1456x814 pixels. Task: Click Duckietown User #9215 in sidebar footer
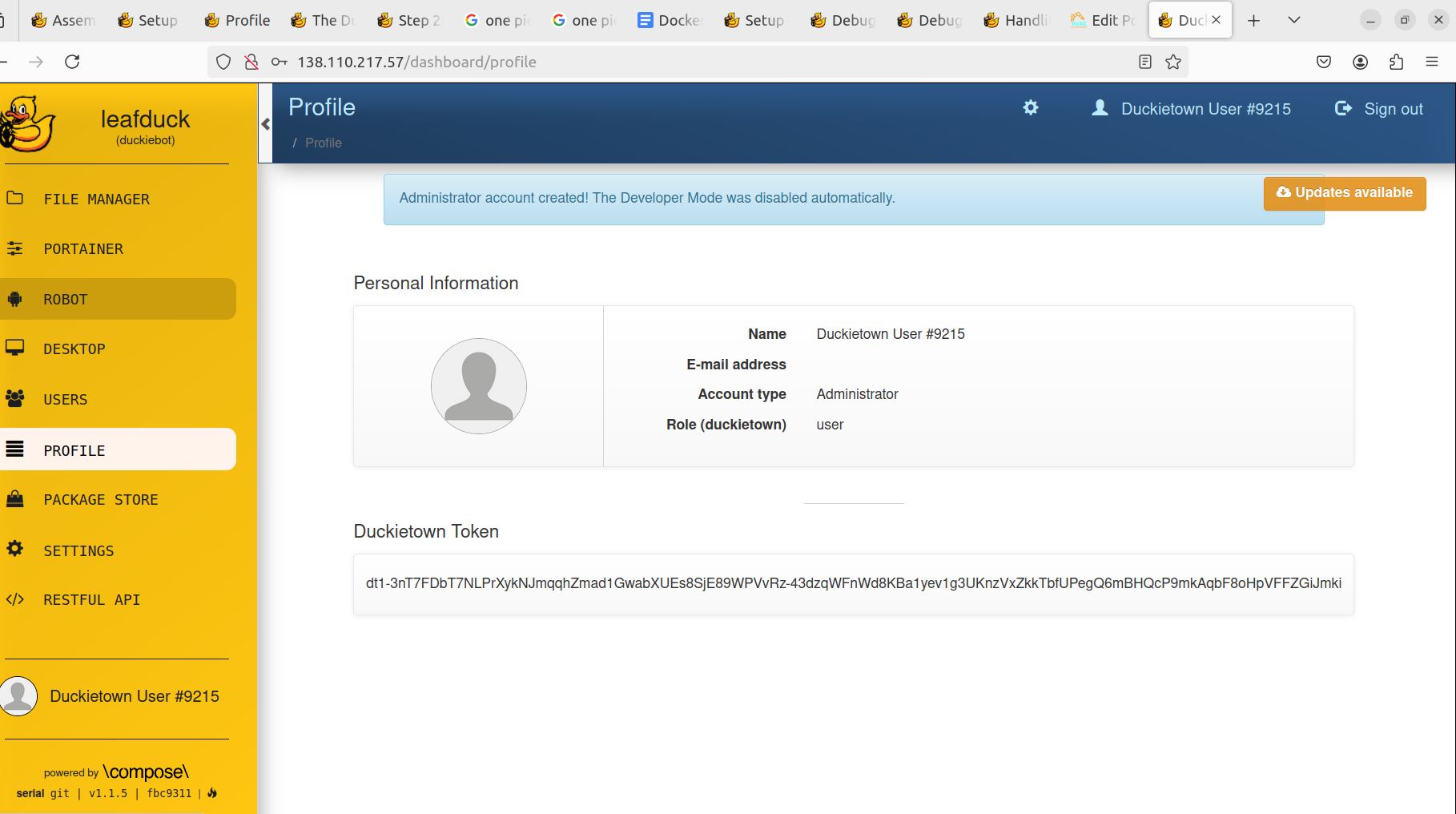[135, 696]
